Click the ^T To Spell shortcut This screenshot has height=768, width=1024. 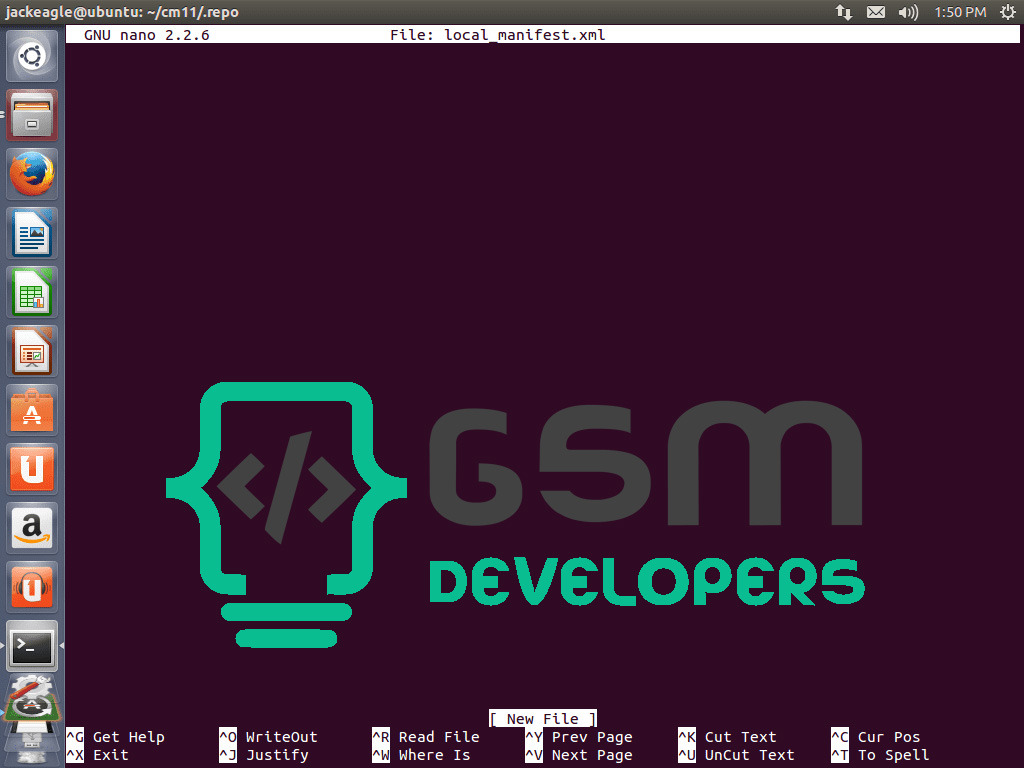(x=880, y=755)
